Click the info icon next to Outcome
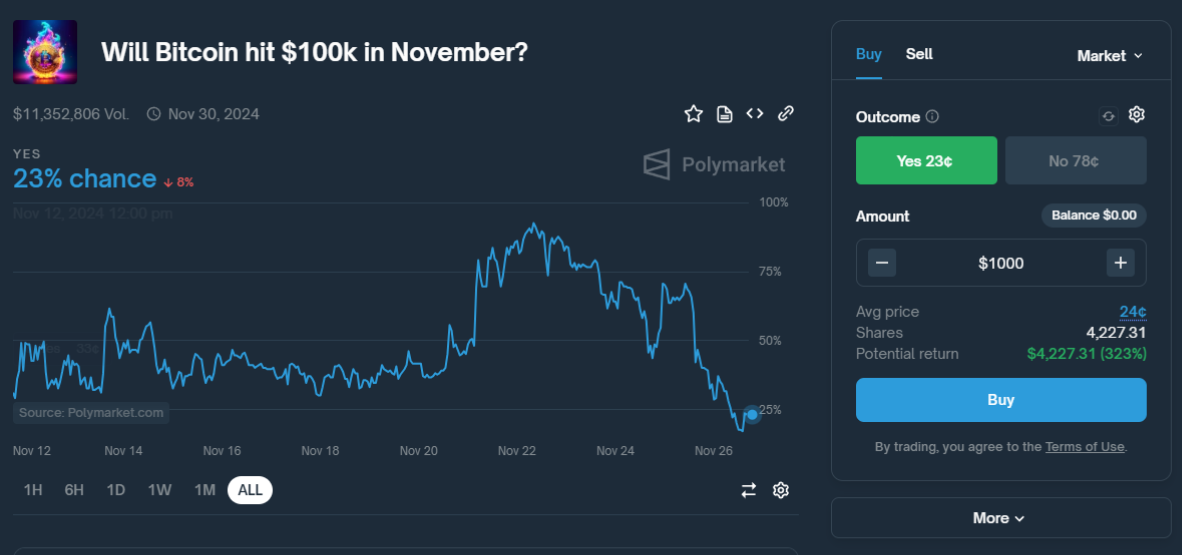 (932, 117)
